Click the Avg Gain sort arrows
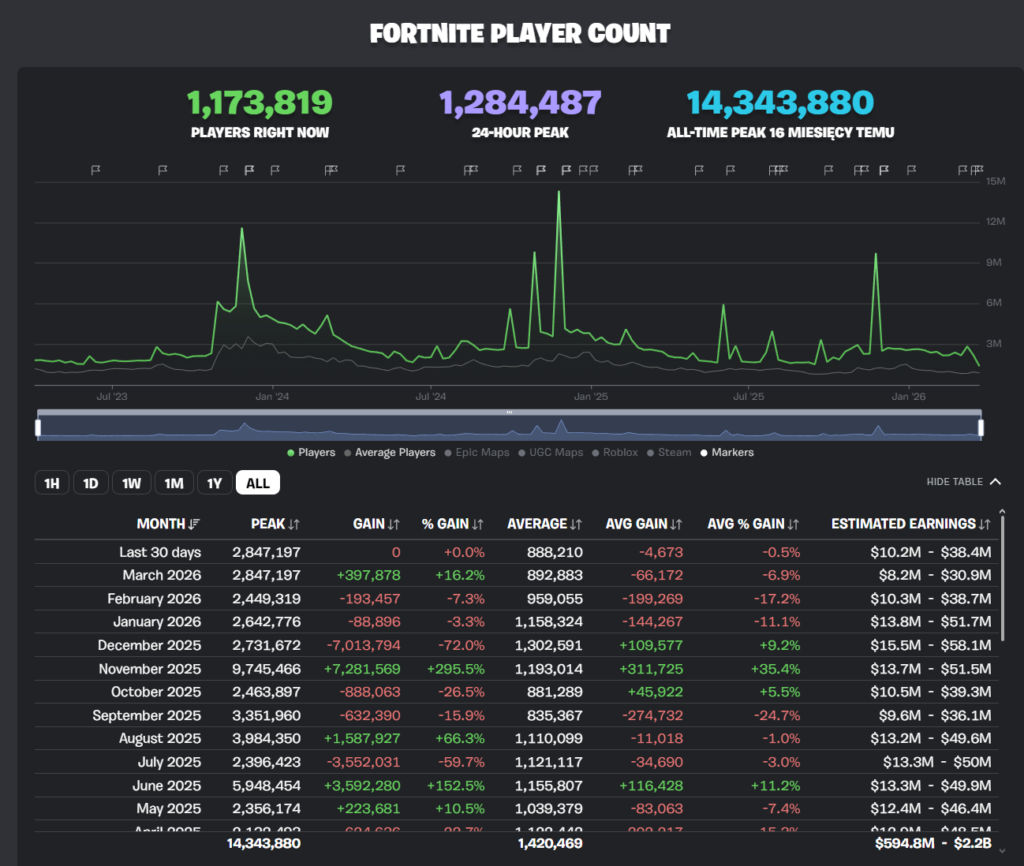Screen dimensions: 1024x866 pos(676,524)
